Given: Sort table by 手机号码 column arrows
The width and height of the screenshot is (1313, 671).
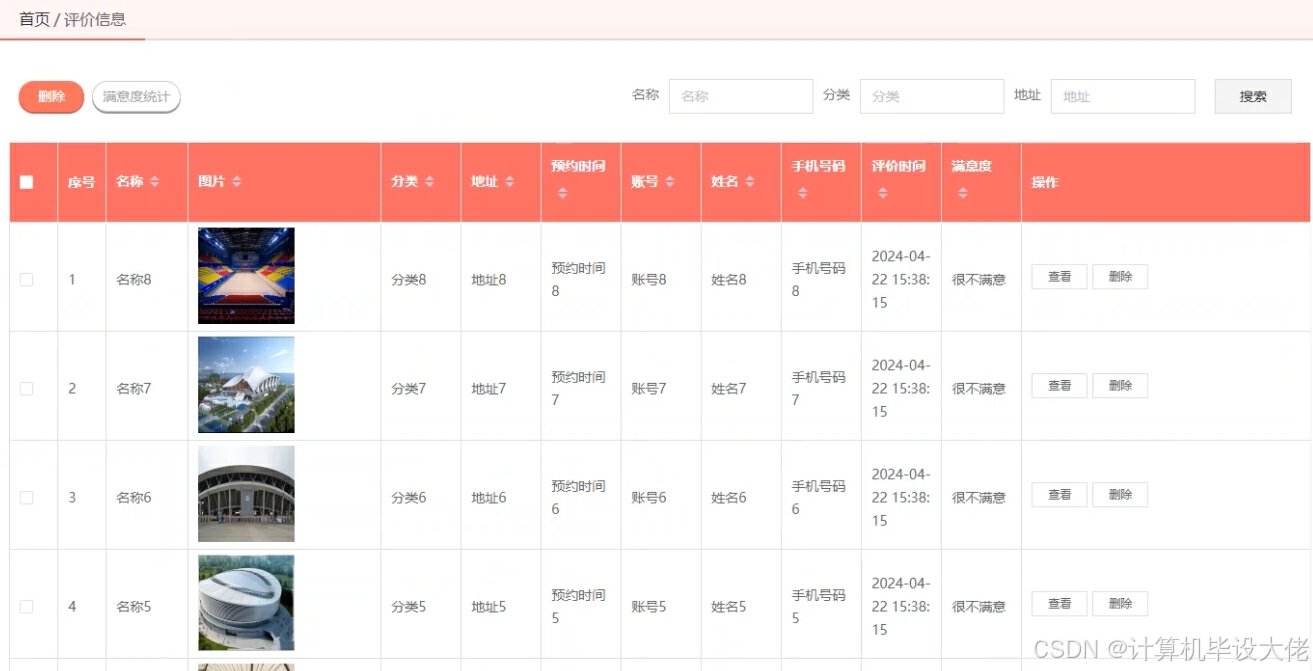Looking at the screenshot, I should [802, 193].
